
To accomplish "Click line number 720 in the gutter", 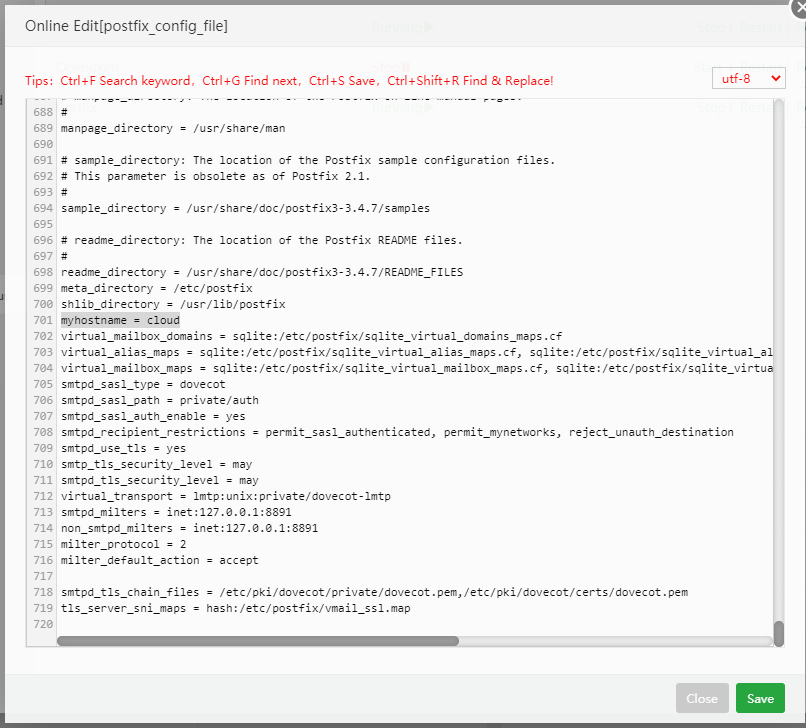I will (43, 624).
